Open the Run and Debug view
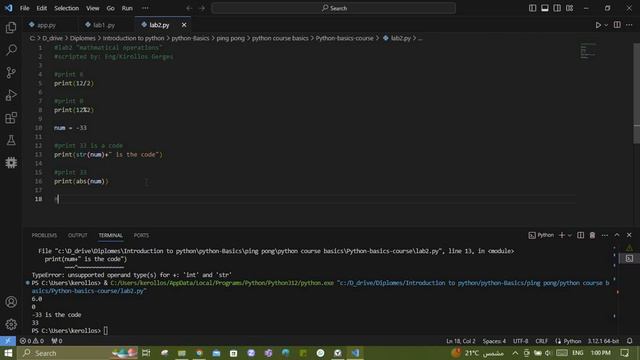640x360 pixels. click(11, 95)
